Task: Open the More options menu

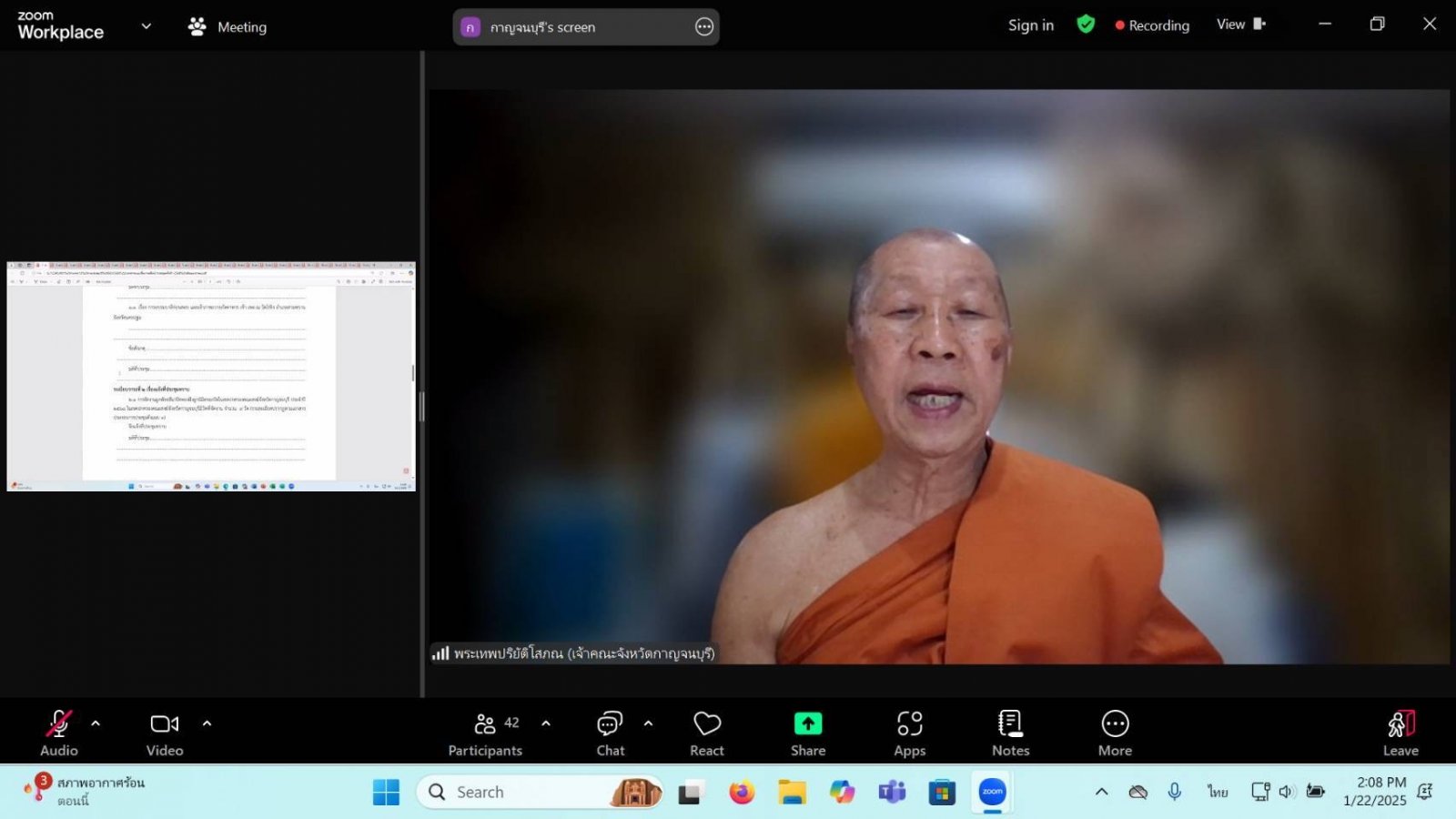Action: [1115, 733]
